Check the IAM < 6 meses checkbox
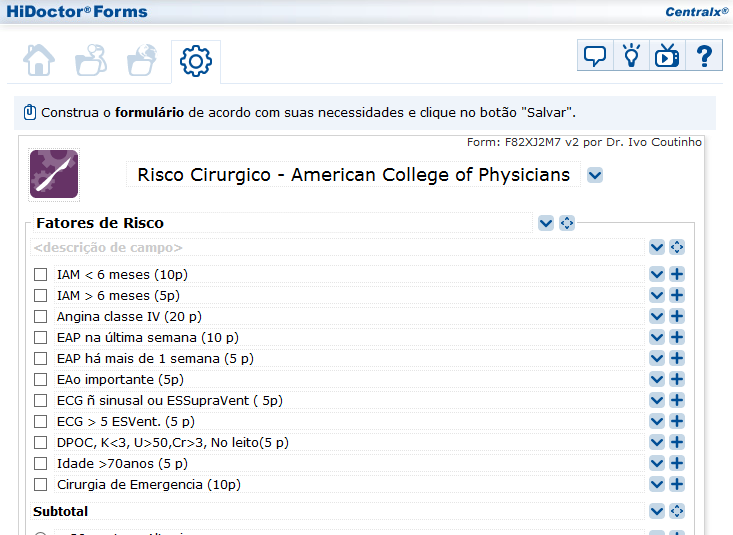The image size is (733, 535). [x=41, y=274]
